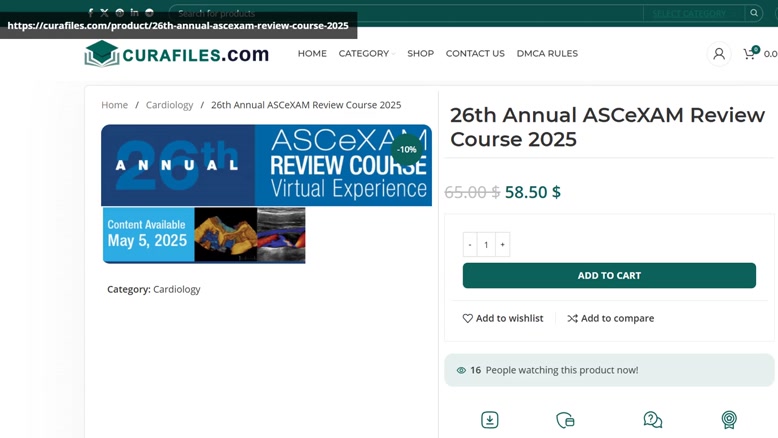
Task: Open the DMCA Rules menu item
Action: 547,54
